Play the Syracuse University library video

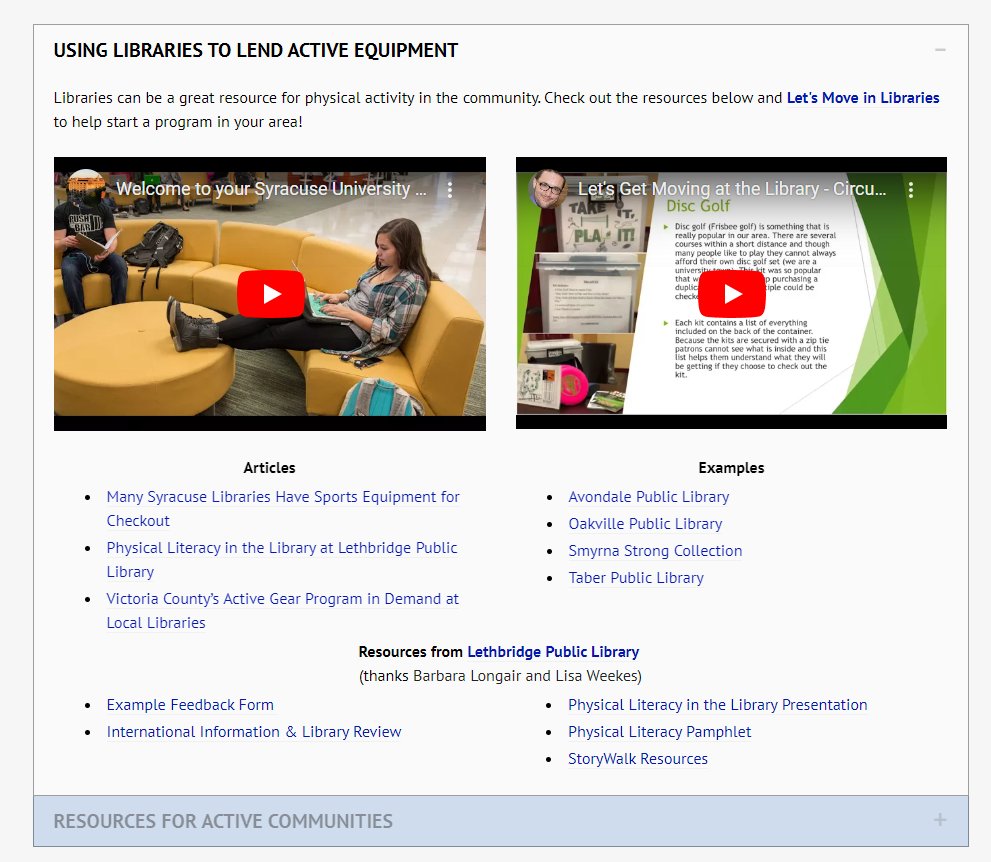(271, 294)
